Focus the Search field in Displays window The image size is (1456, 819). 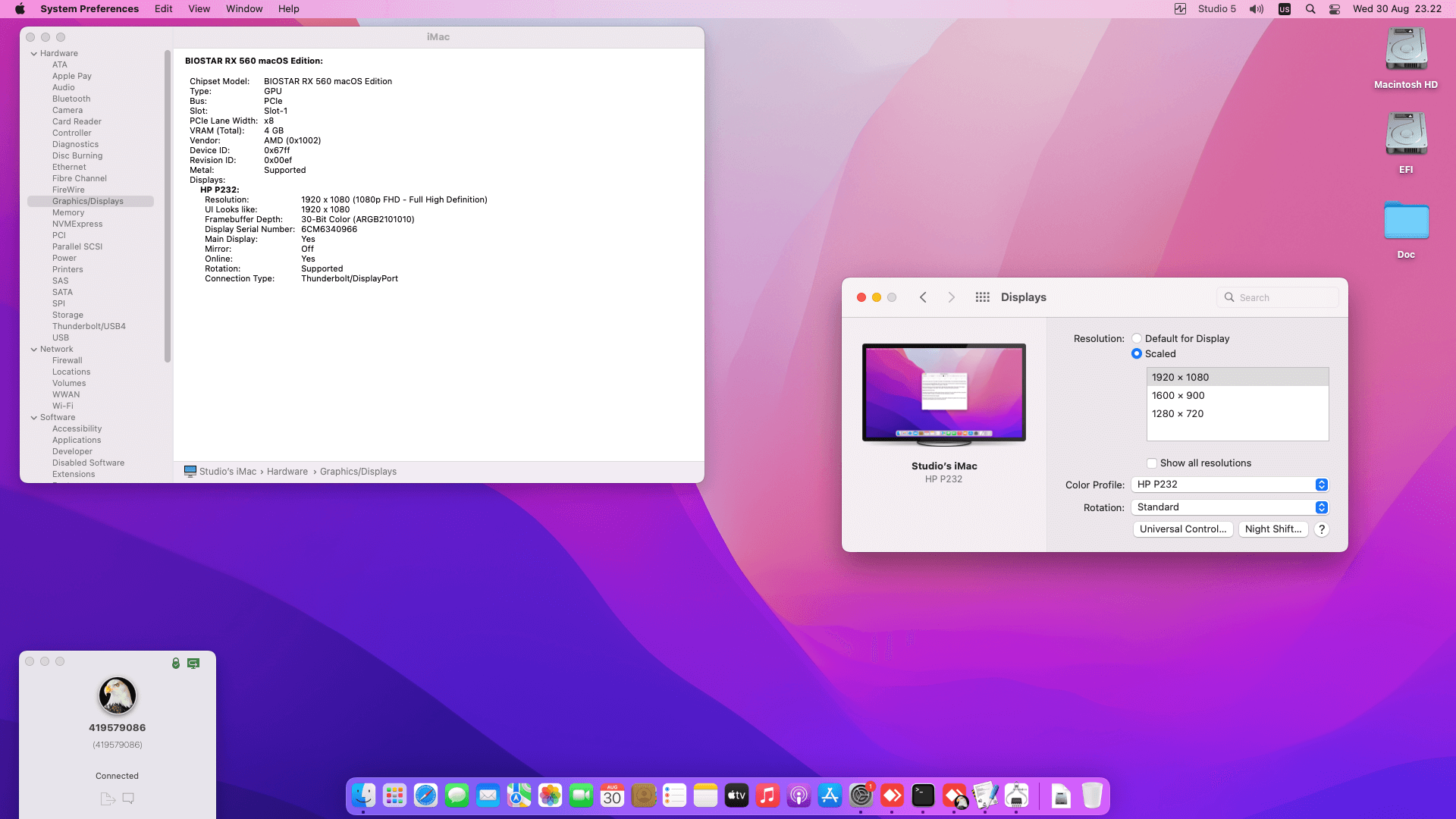1278,298
